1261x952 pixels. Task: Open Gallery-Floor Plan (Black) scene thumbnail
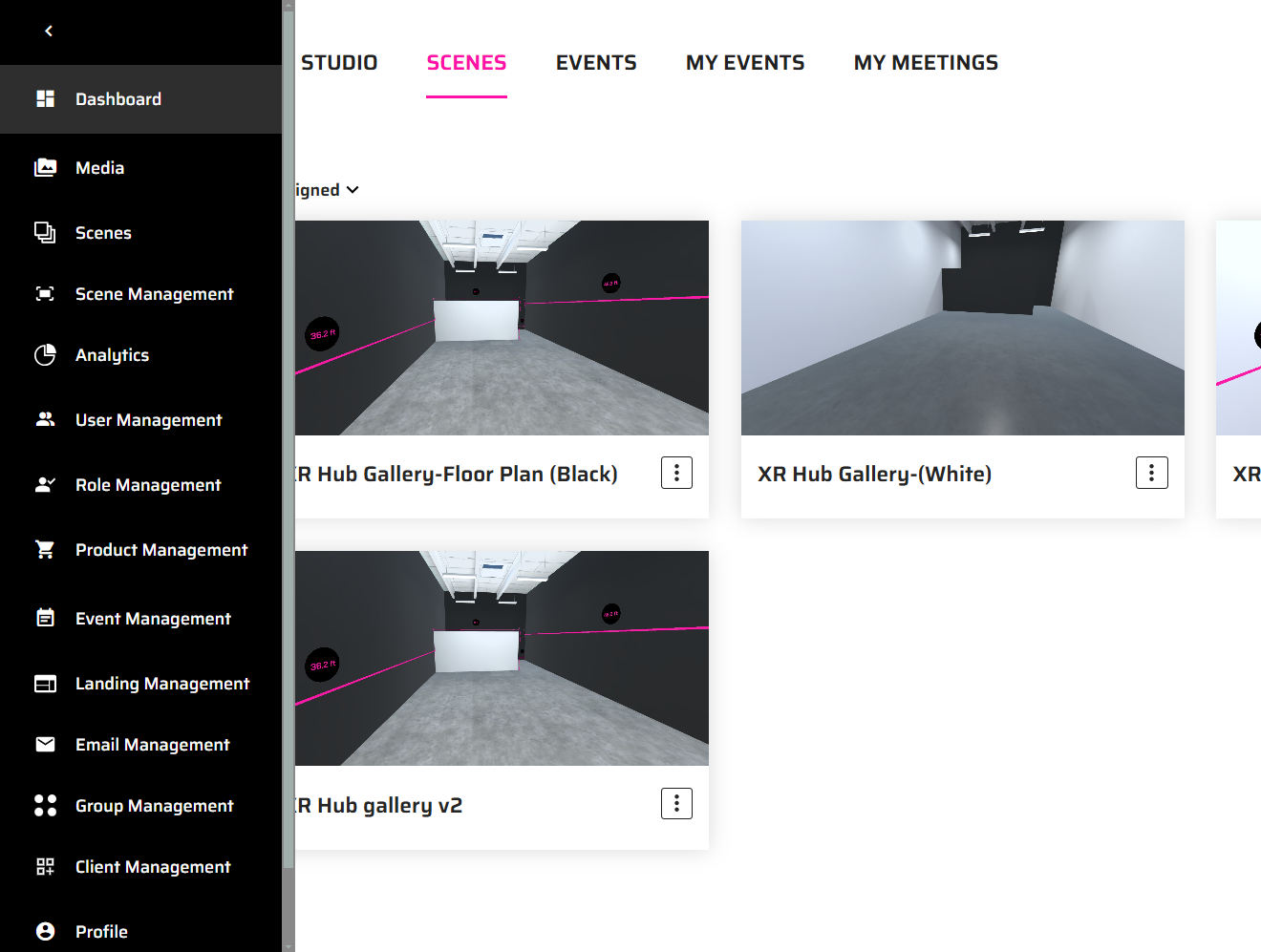tap(502, 328)
